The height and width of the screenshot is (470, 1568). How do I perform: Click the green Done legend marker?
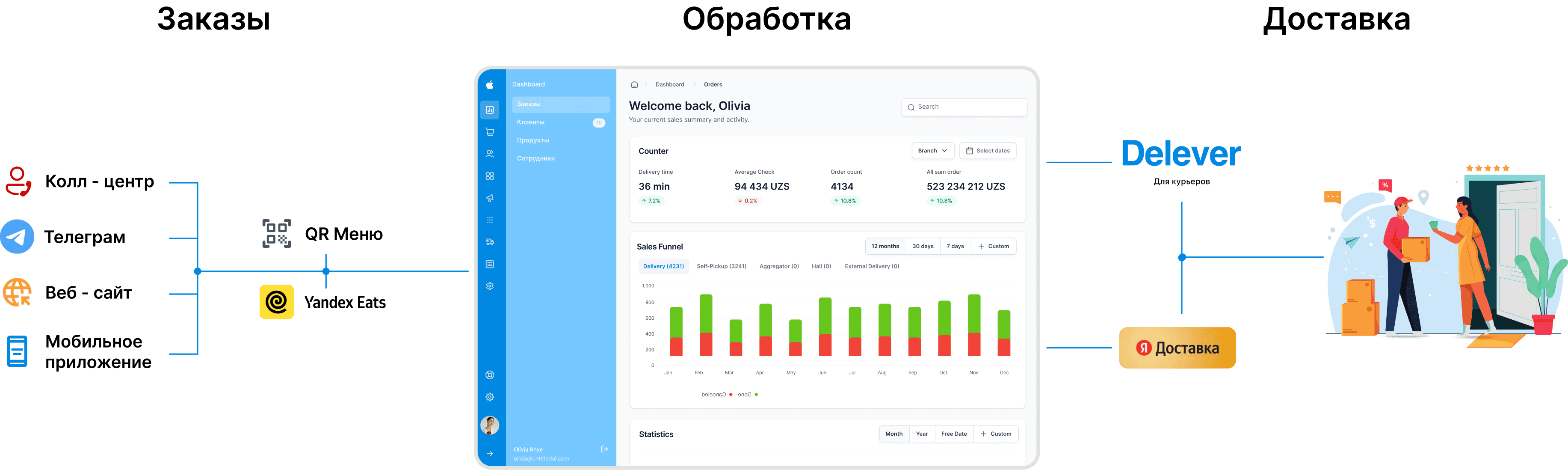point(756,395)
